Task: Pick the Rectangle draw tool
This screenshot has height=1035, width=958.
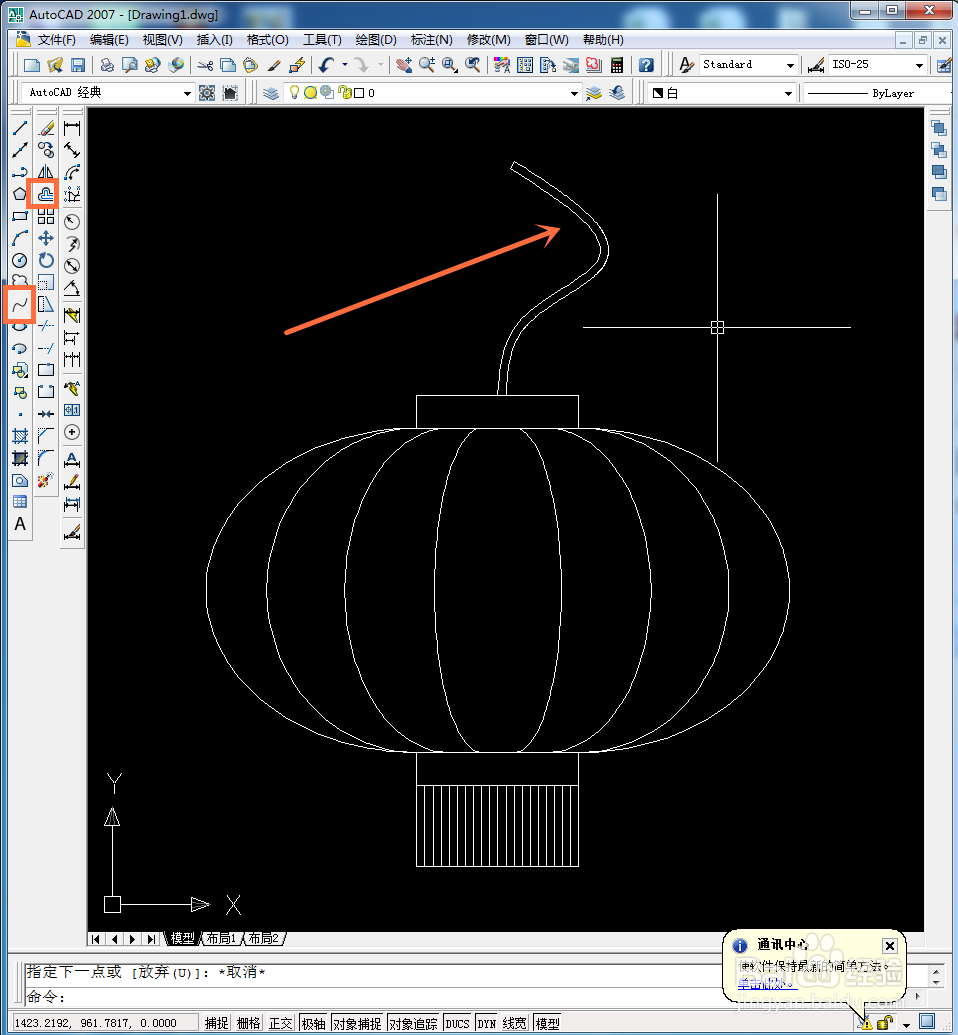Action: (20, 216)
